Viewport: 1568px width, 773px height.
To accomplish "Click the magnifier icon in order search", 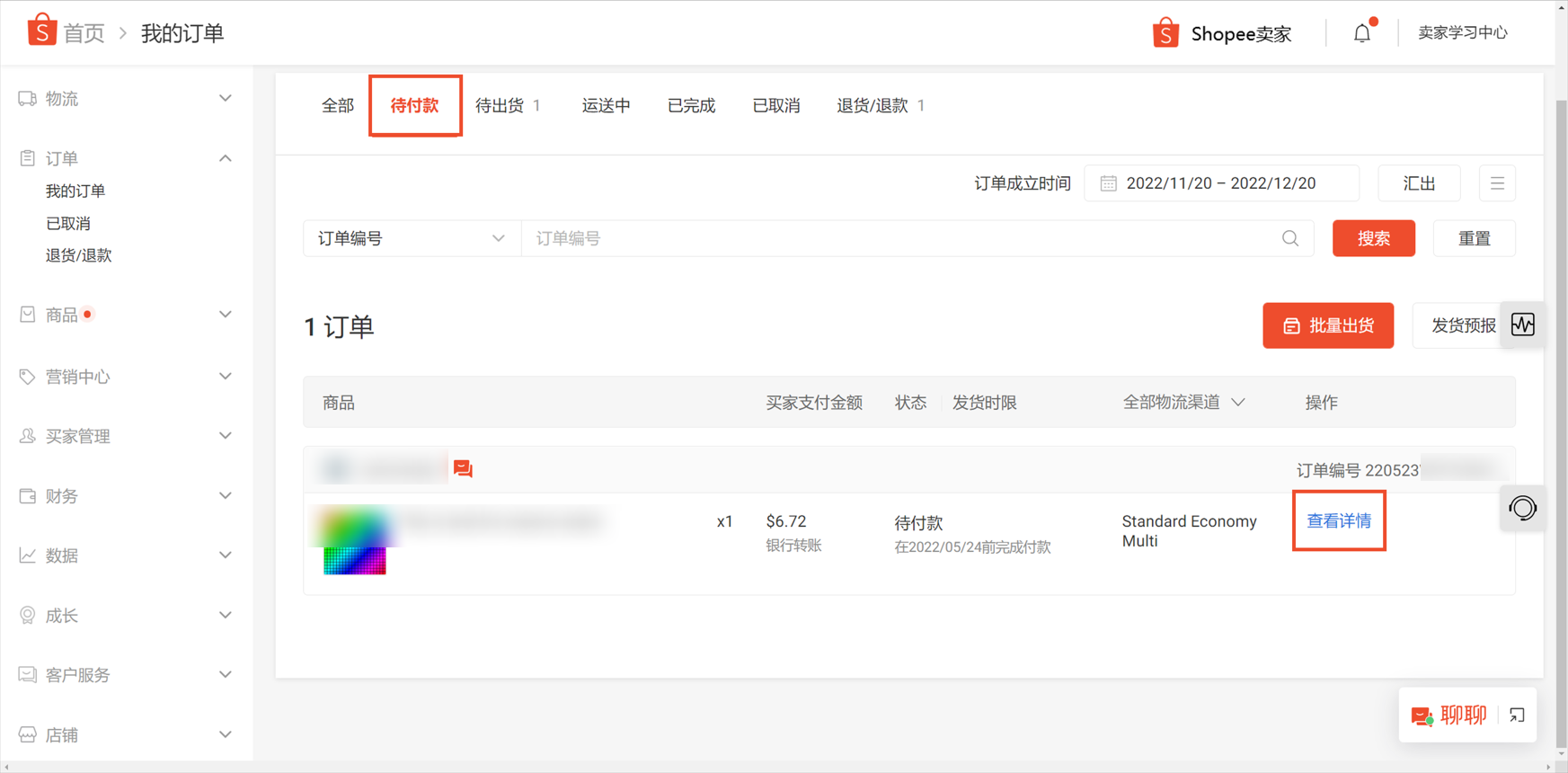I will click(1290, 238).
